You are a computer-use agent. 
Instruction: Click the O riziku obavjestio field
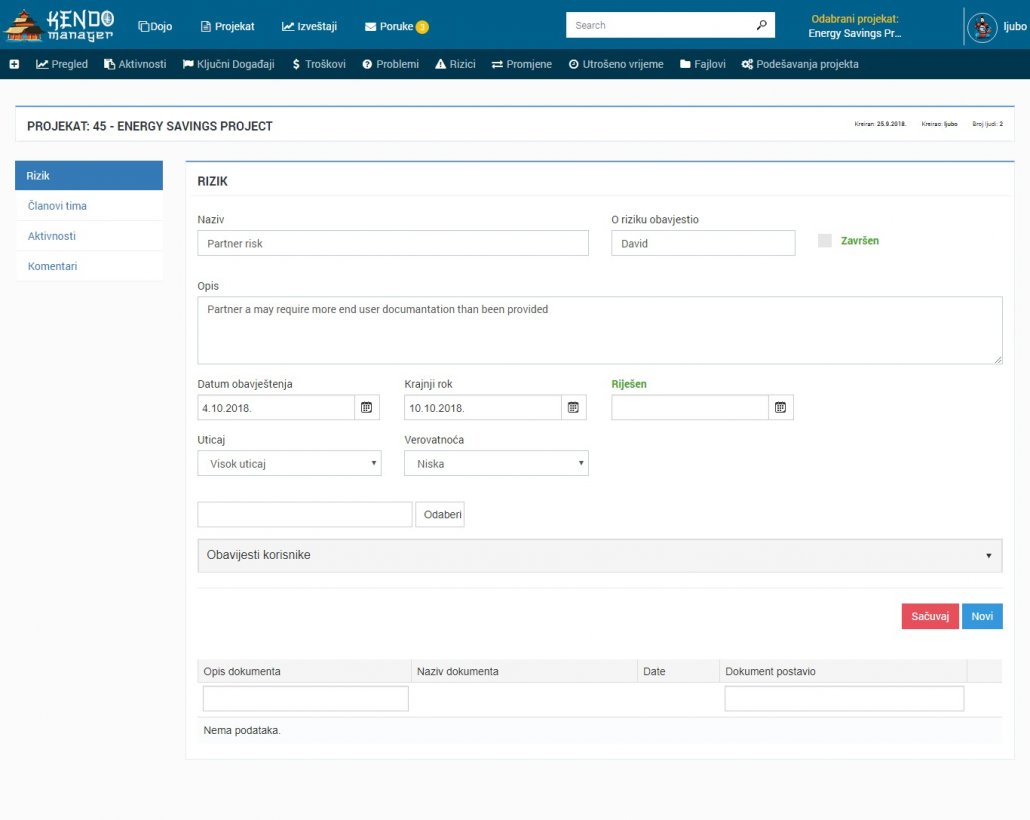(703, 243)
